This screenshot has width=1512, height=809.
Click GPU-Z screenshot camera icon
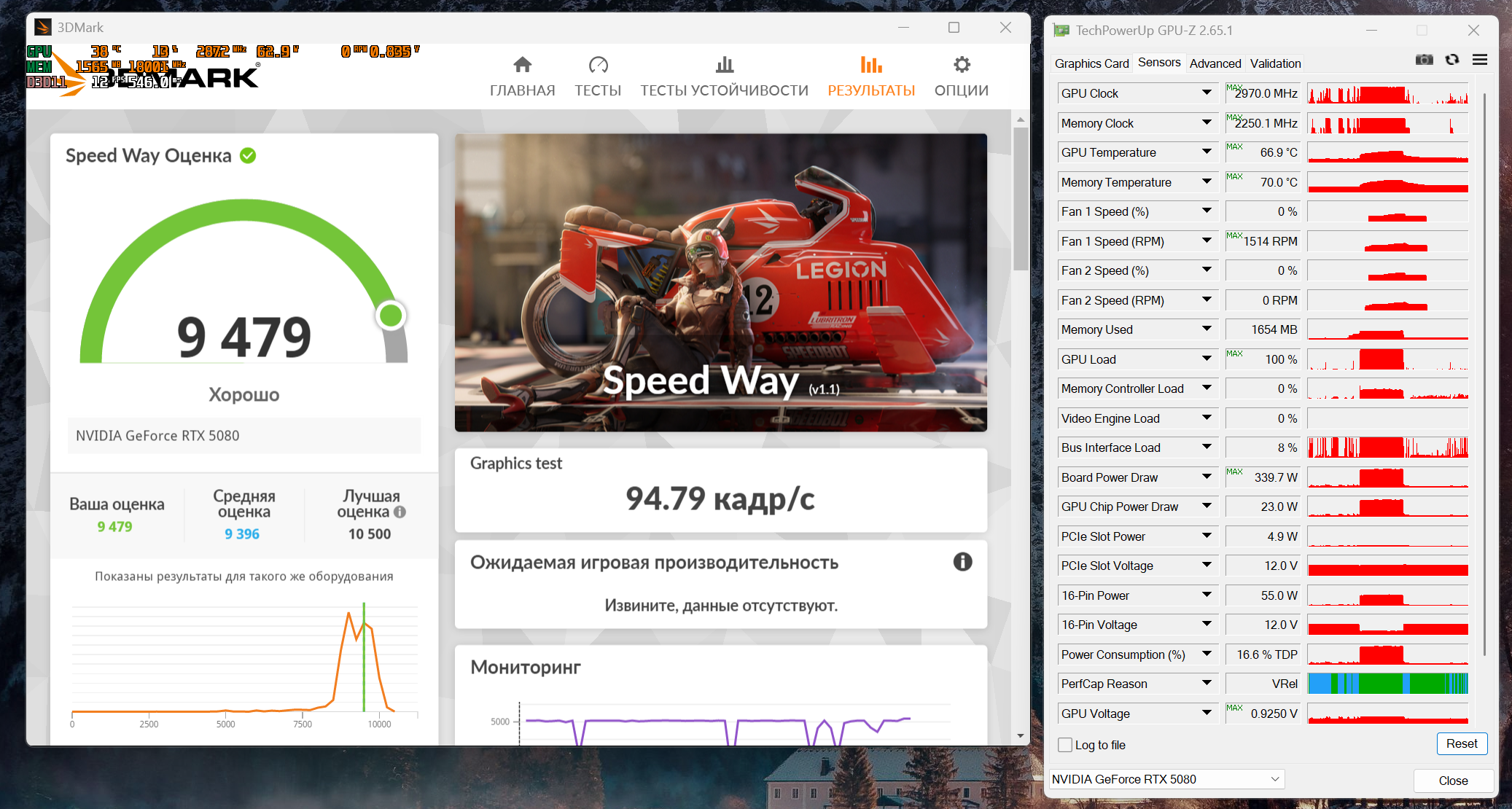click(x=1424, y=60)
